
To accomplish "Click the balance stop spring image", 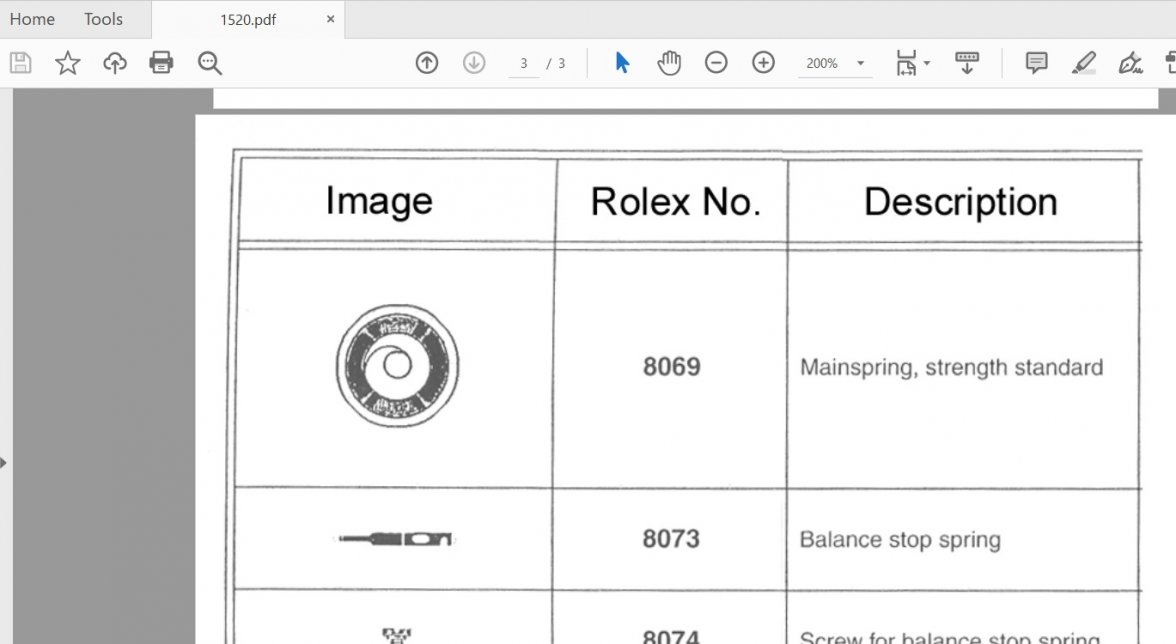I will coord(396,539).
